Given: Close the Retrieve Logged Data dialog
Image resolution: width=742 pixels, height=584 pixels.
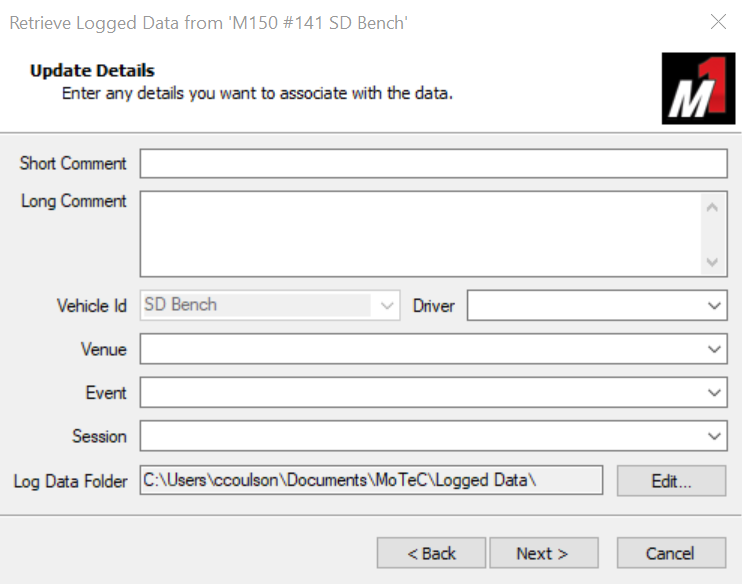Looking at the screenshot, I should [718, 22].
